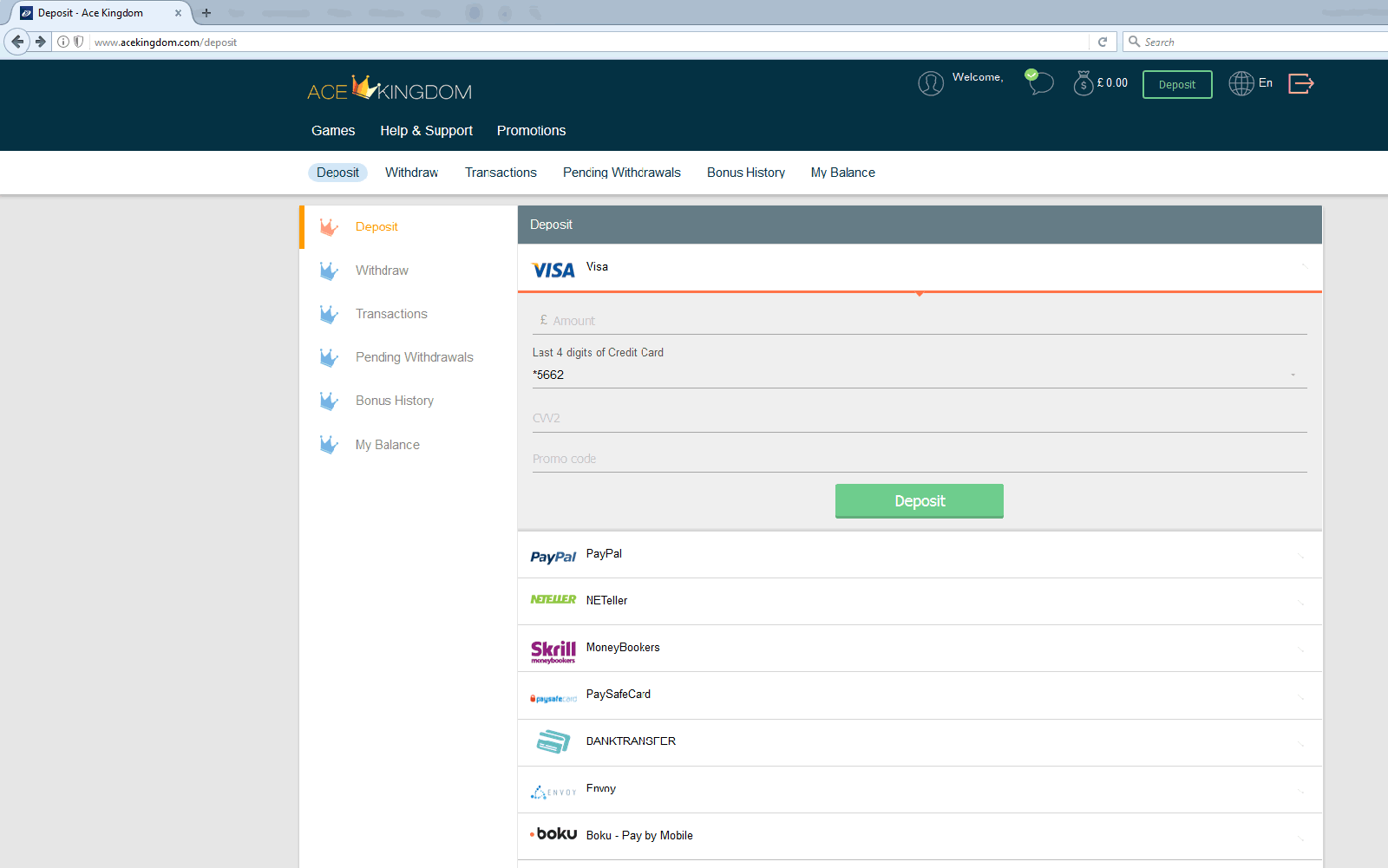Open a new browser tab with plus

pyautogui.click(x=206, y=13)
